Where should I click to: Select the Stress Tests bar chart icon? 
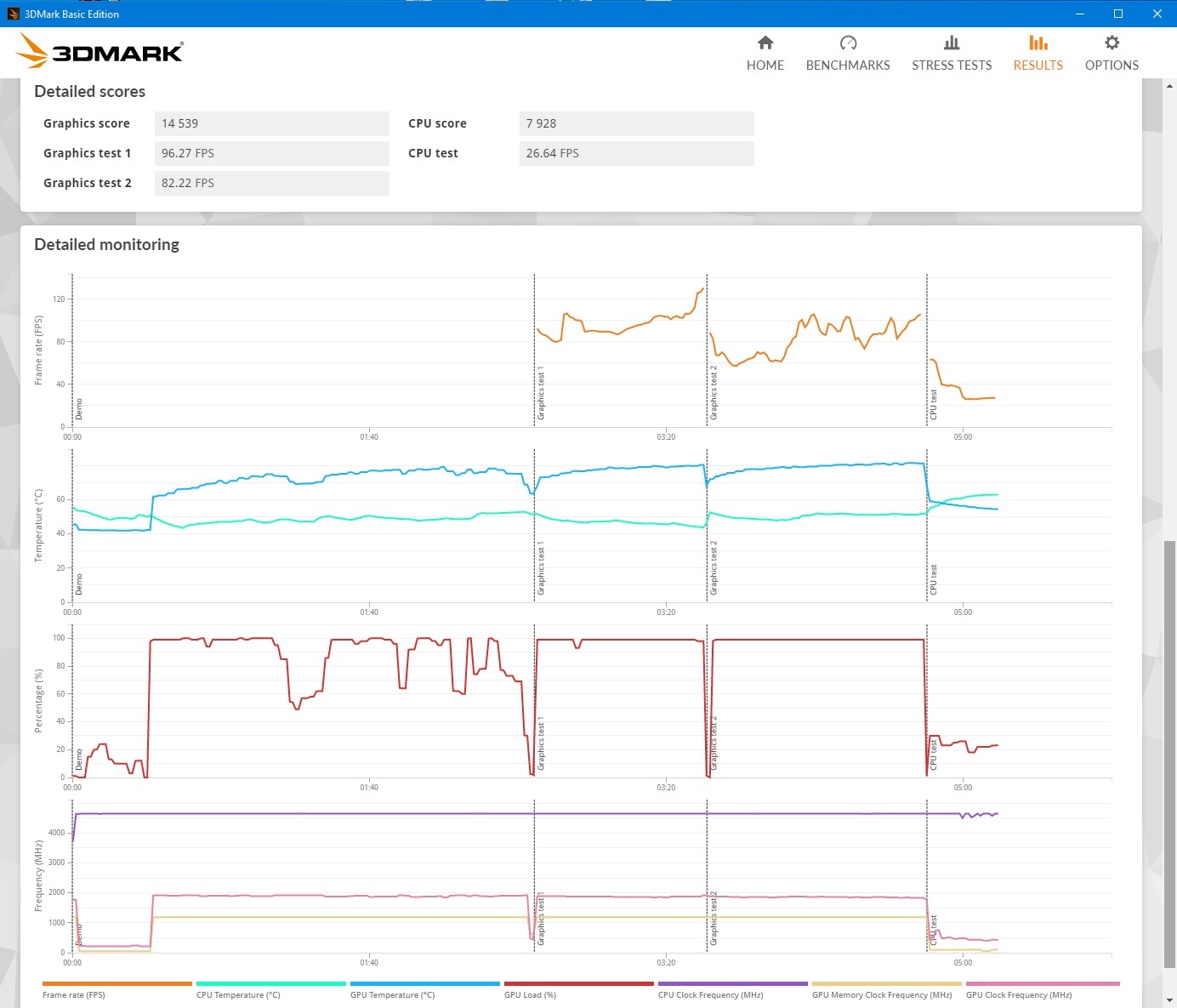[952, 43]
